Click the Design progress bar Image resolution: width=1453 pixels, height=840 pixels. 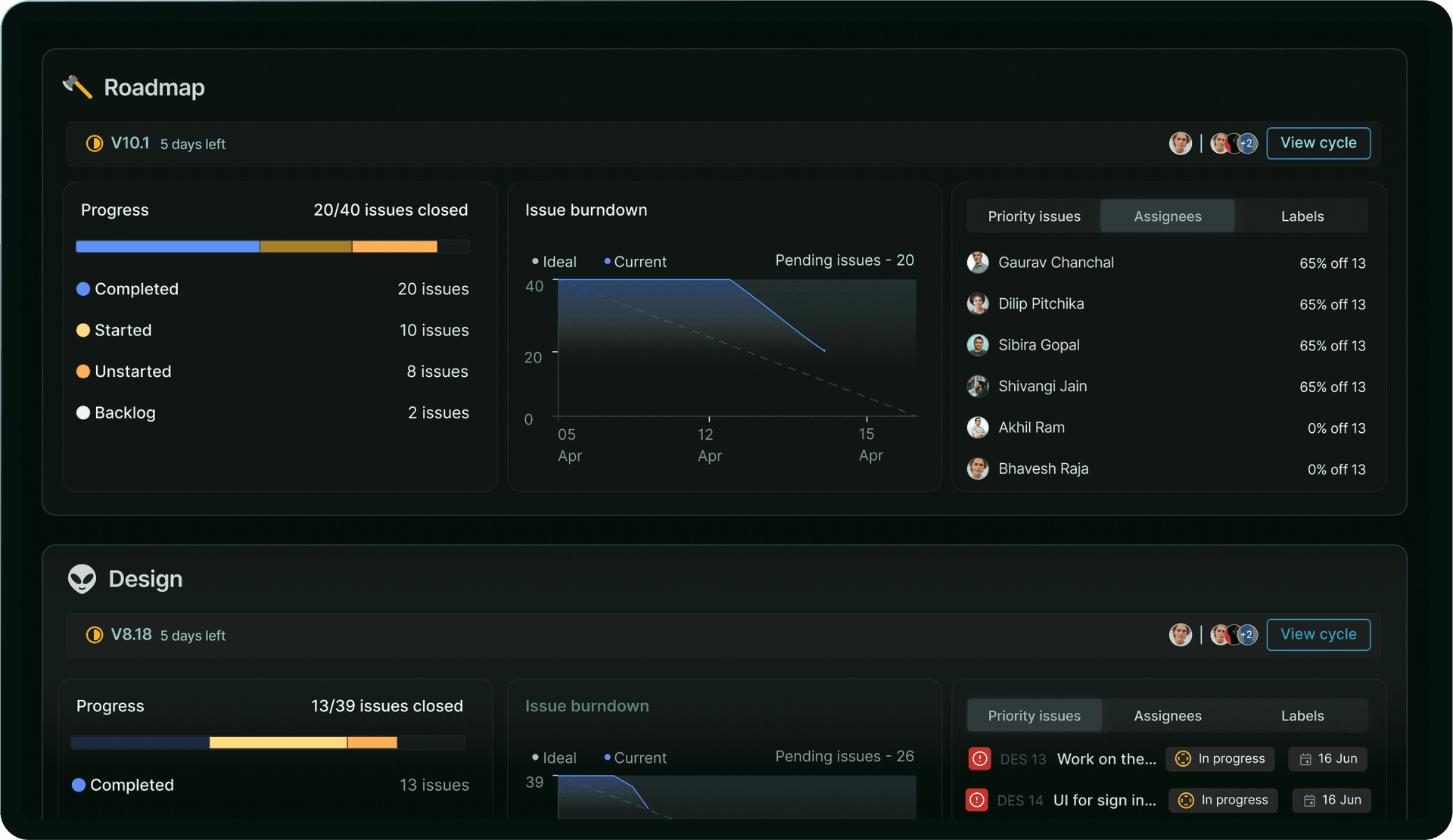pos(268,742)
